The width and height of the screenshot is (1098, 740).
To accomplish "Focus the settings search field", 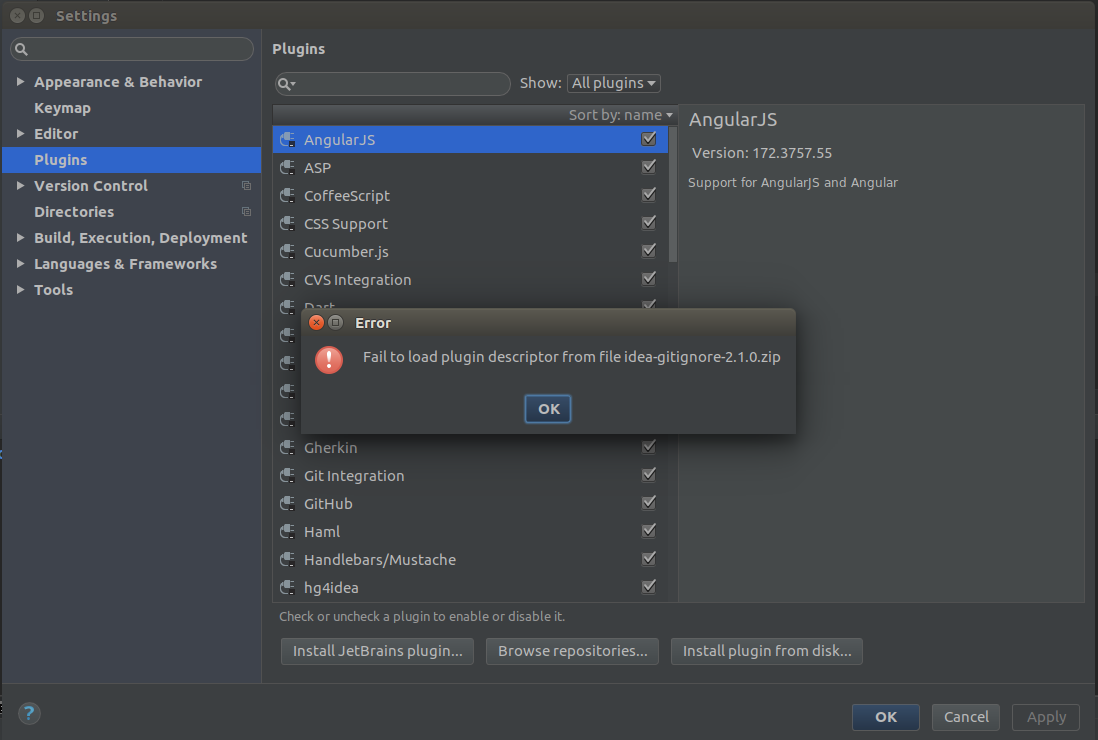I will 132,49.
